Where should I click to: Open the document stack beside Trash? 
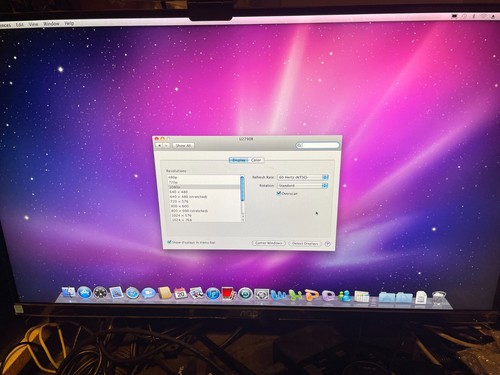(x=421, y=297)
